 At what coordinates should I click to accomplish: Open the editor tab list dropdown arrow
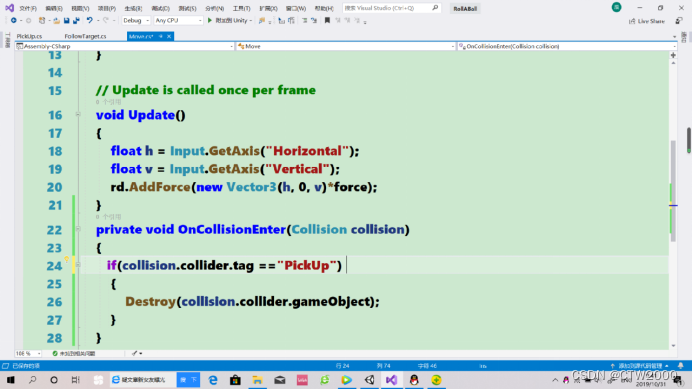point(674,37)
